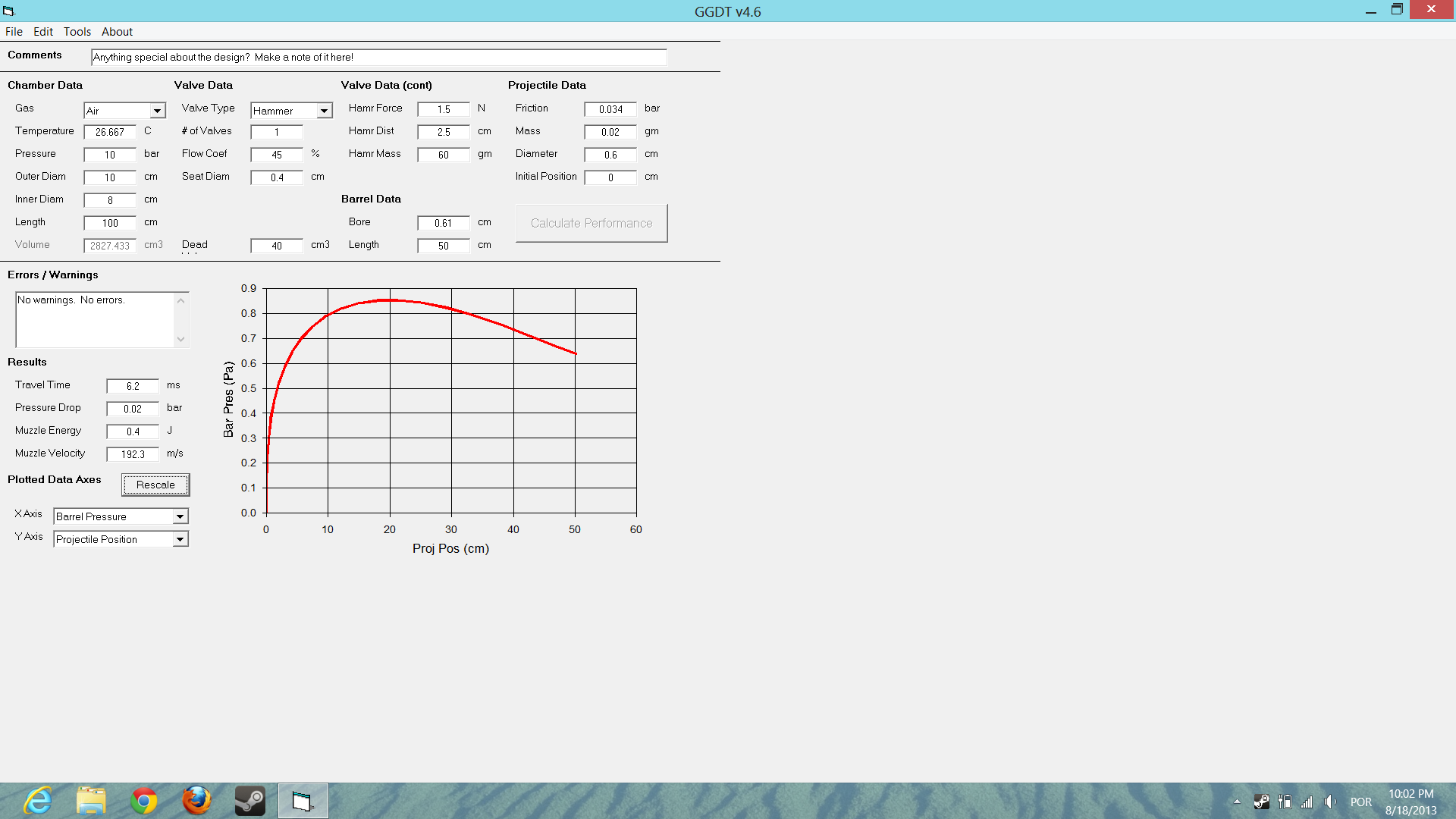Click the network signal tray icon

point(1307,802)
